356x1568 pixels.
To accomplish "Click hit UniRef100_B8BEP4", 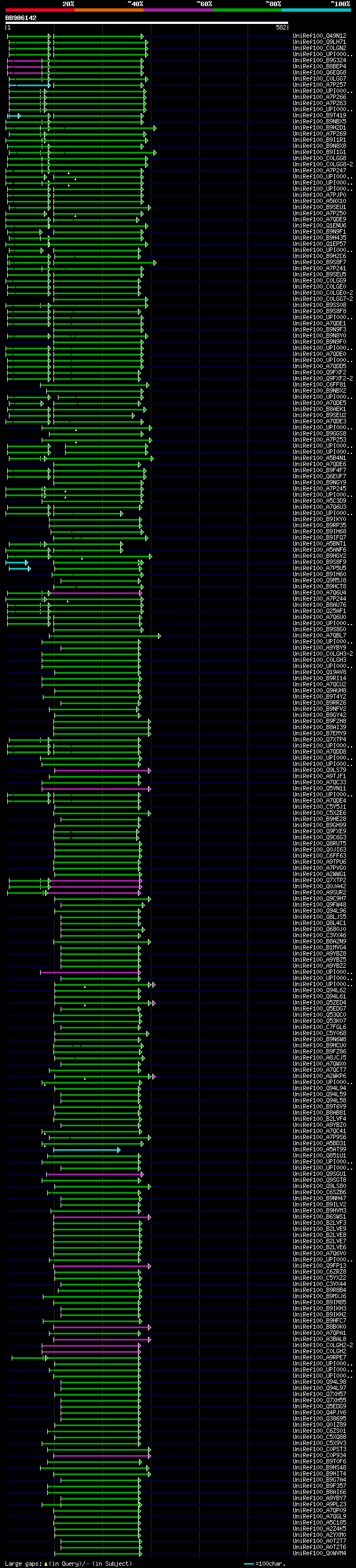I will (x=319, y=66).
